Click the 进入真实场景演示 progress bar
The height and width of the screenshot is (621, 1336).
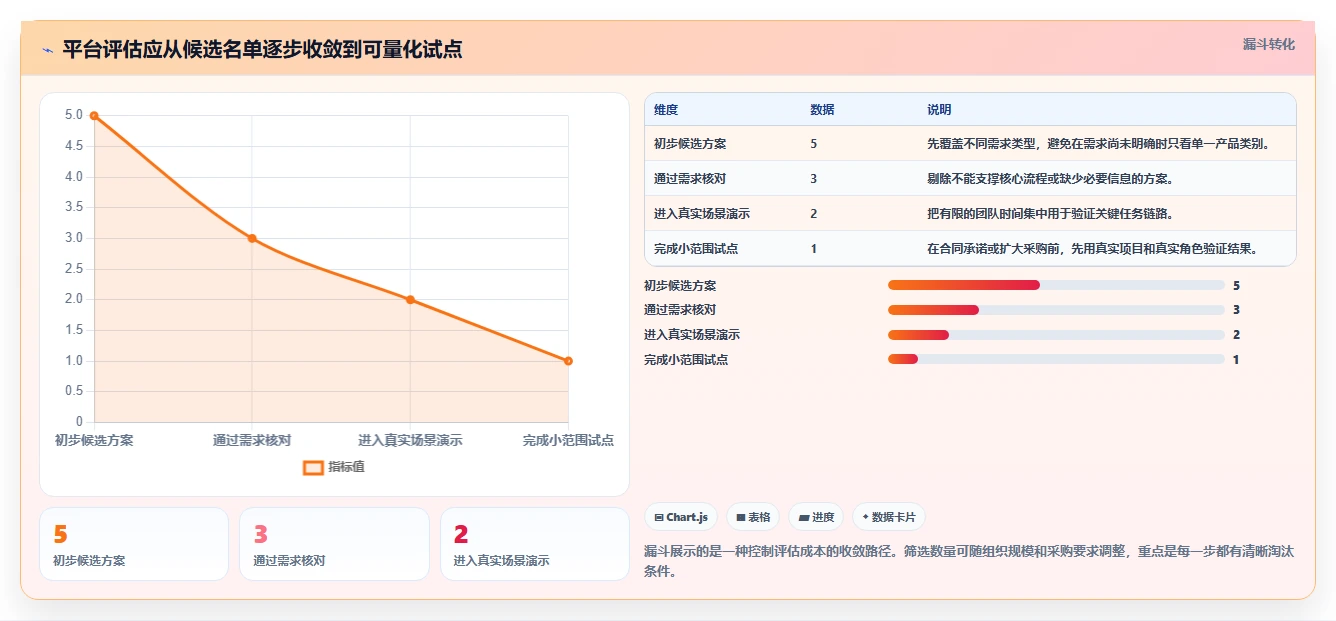[x=1056, y=335]
